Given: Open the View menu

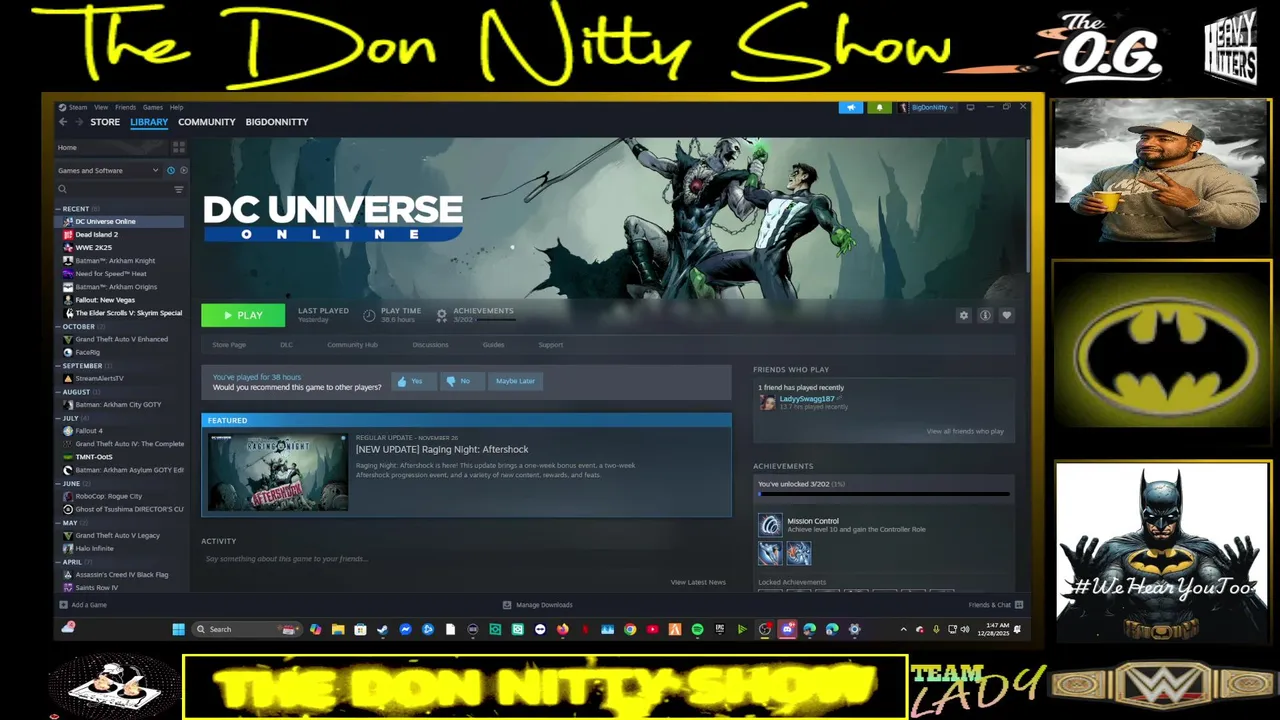Looking at the screenshot, I should tap(101, 107).
